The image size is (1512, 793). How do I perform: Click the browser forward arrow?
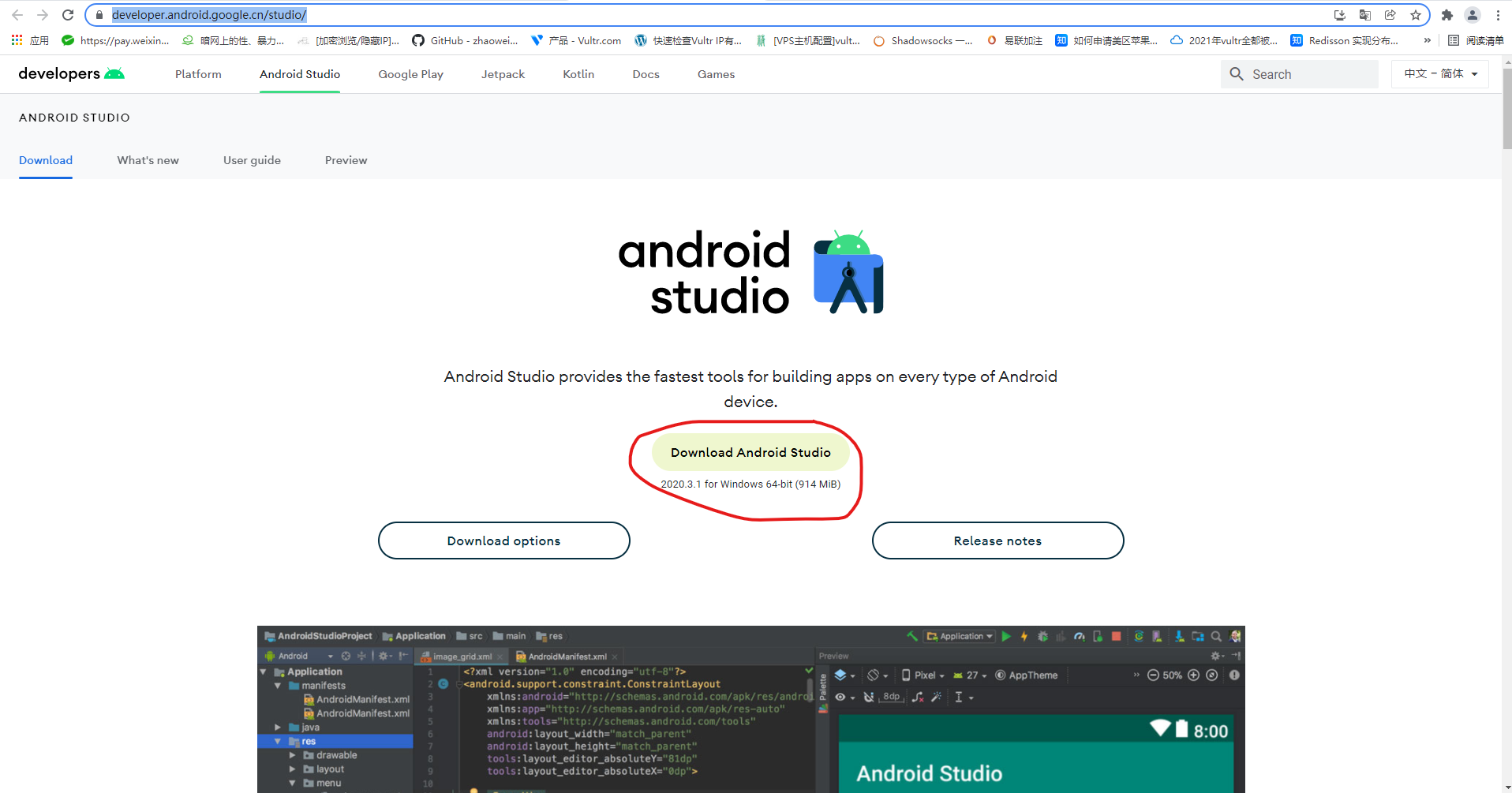tap(43, 15)
